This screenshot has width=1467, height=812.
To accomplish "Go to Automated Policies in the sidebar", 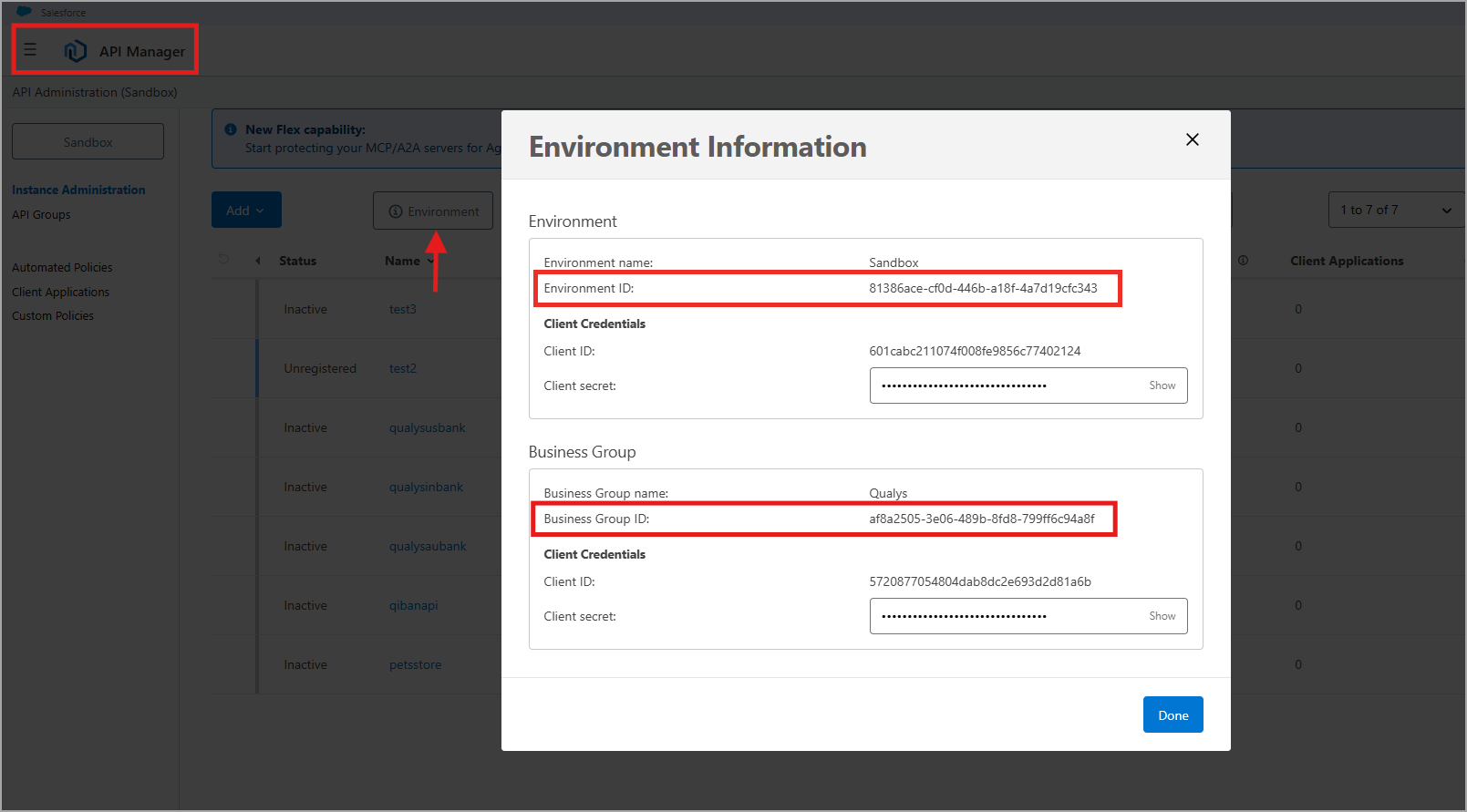I will (62, 268).
